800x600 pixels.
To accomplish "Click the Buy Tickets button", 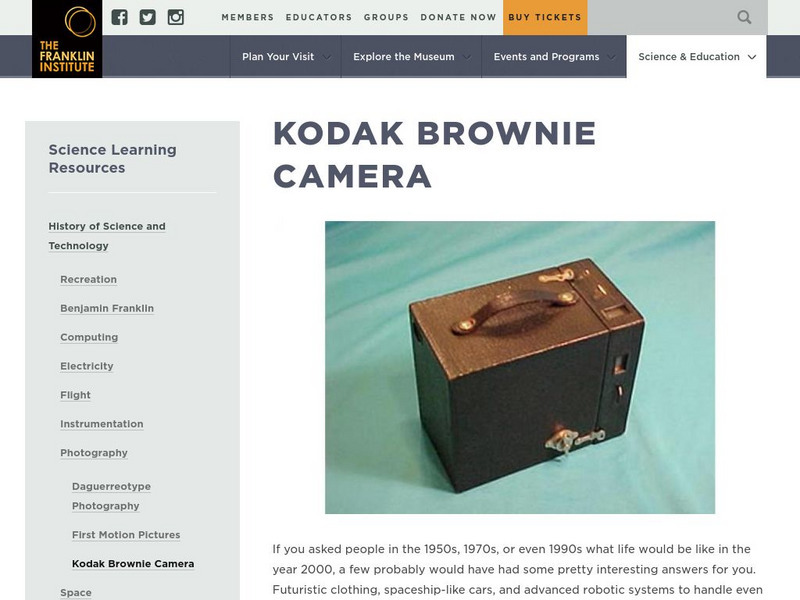I will [x=545, y=17].
